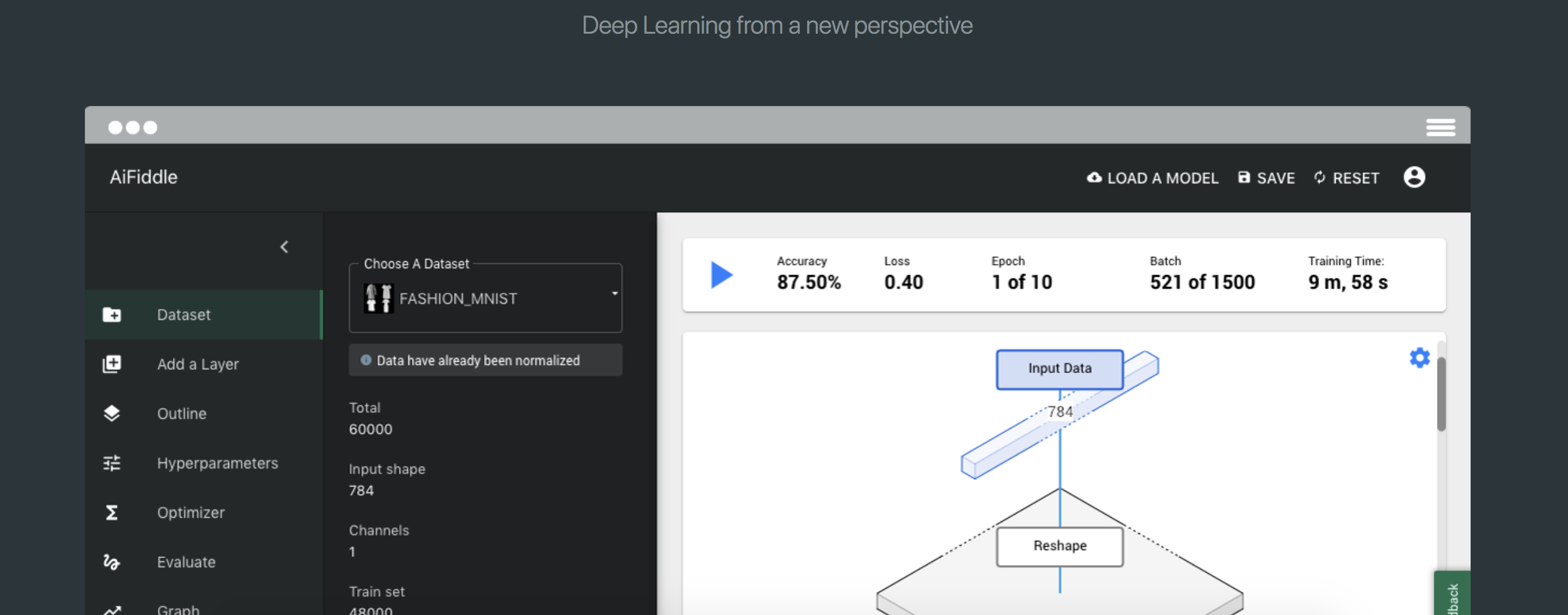
Task: Click the Dataset folder icon in sidebar
Action: [x=112, y=315]
